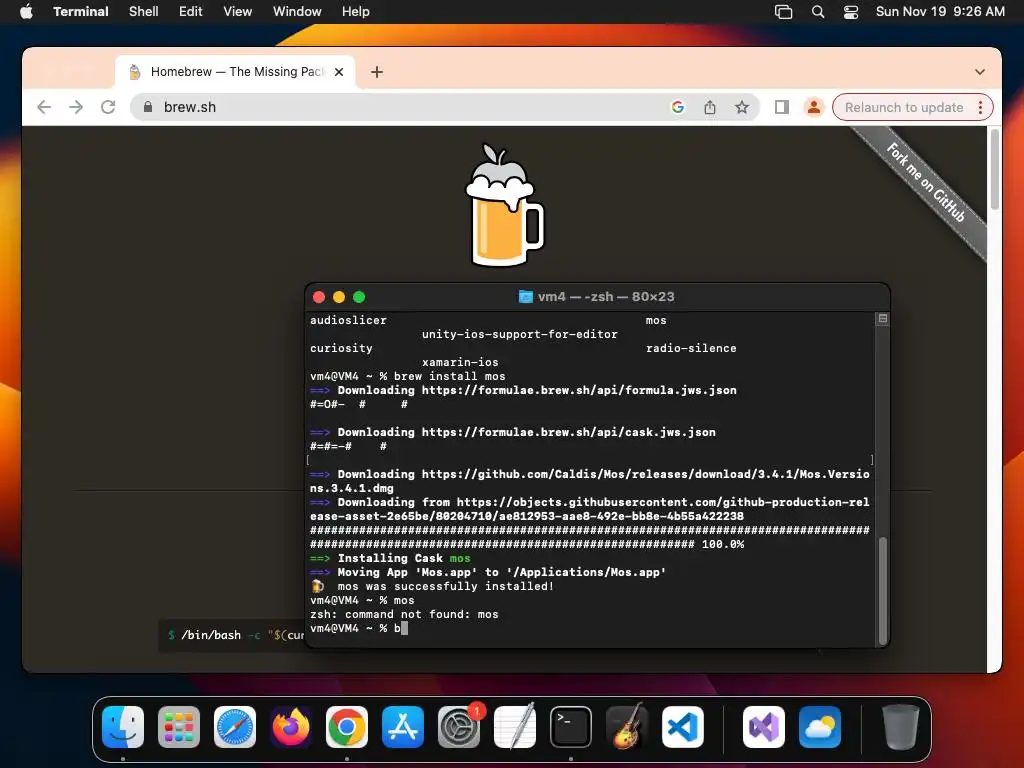Screen dimensions: 1024x768
Task: Open the Window menu
Action: point(297,11)
